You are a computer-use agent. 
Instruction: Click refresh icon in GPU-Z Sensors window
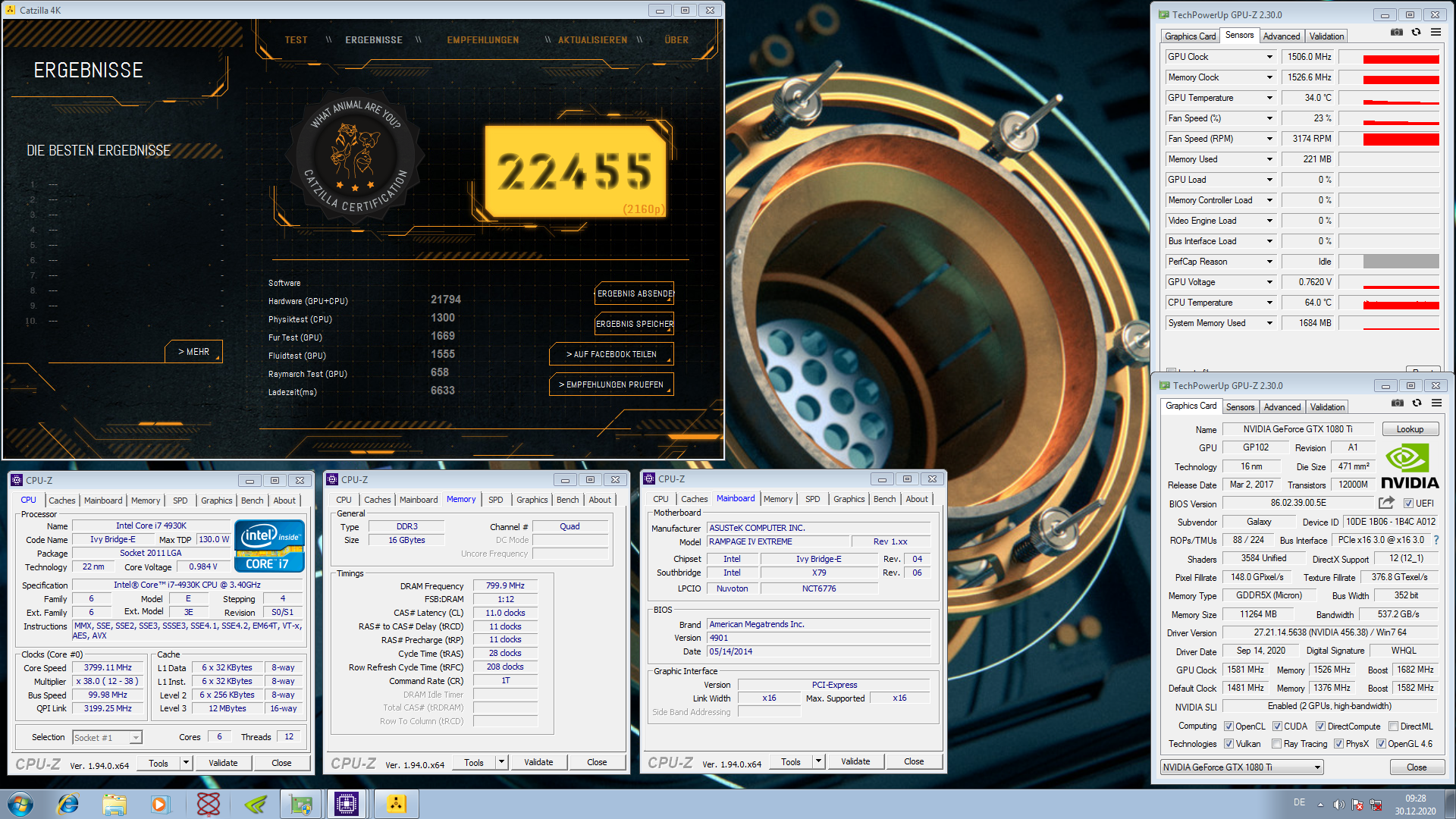pyautogui.click(x=1416, y=33)
